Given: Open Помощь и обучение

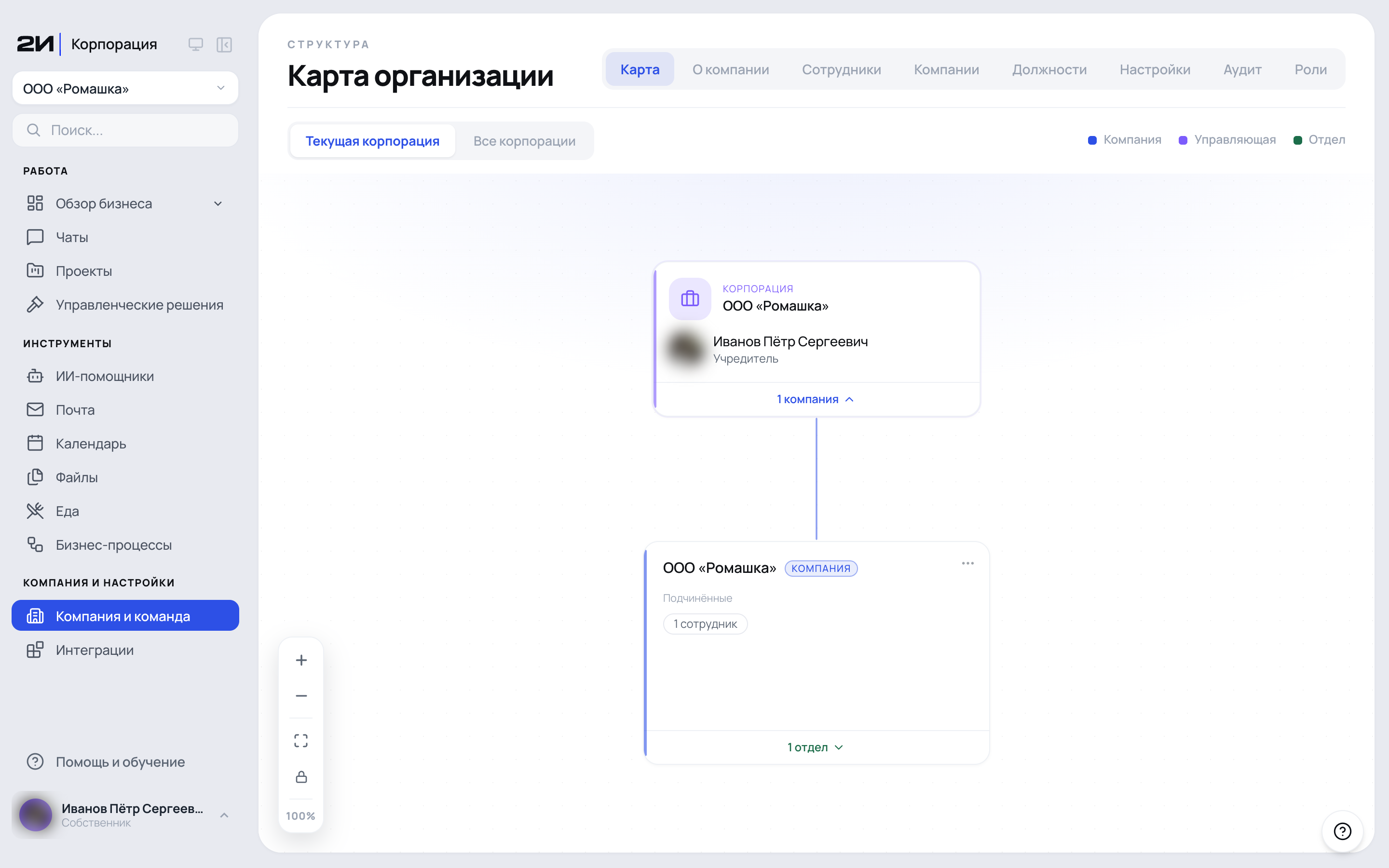Looking at the screenshot, I should [x=125, y=762].
